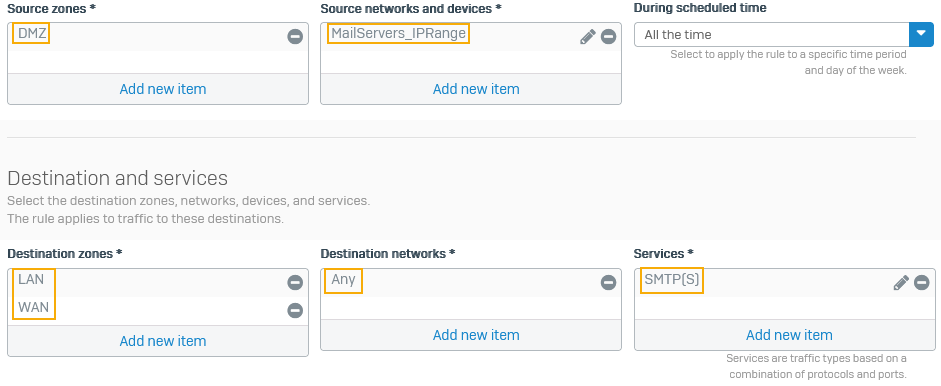Remove LAN from destination zones
Screen dimensions: 941x386
click(x=295, y=282)
